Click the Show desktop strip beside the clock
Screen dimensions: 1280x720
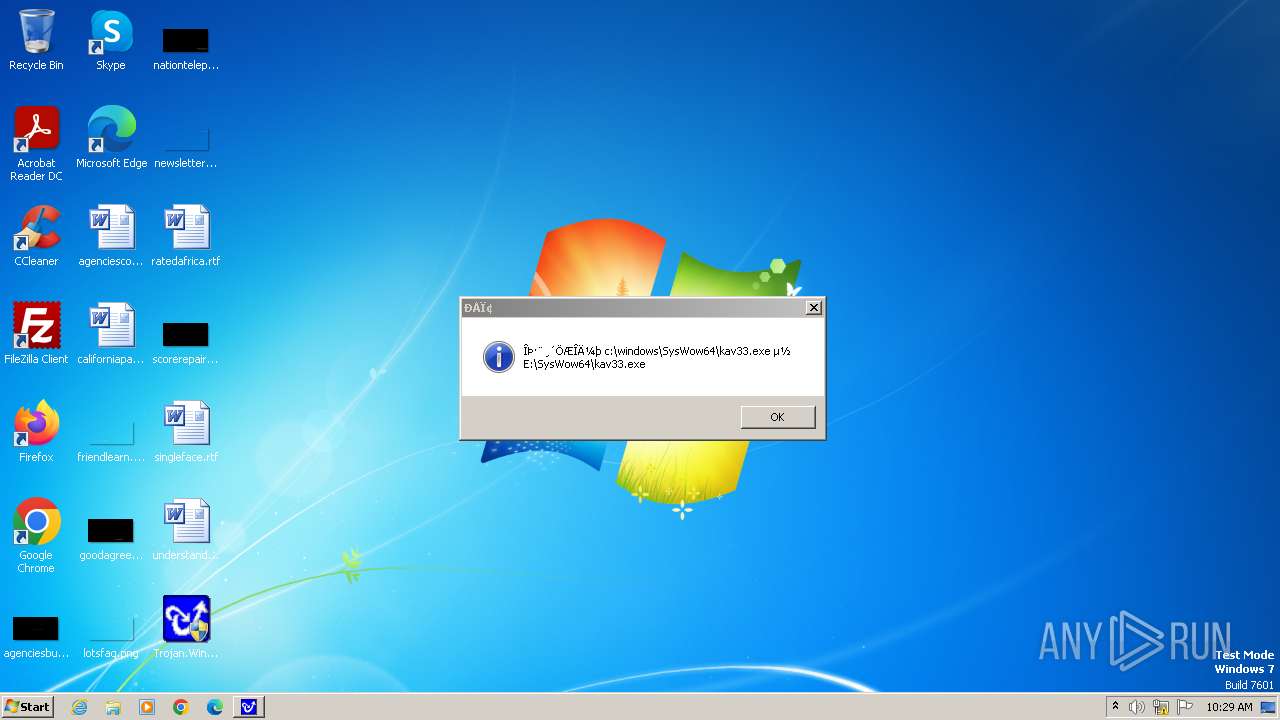click(1269, 707)
